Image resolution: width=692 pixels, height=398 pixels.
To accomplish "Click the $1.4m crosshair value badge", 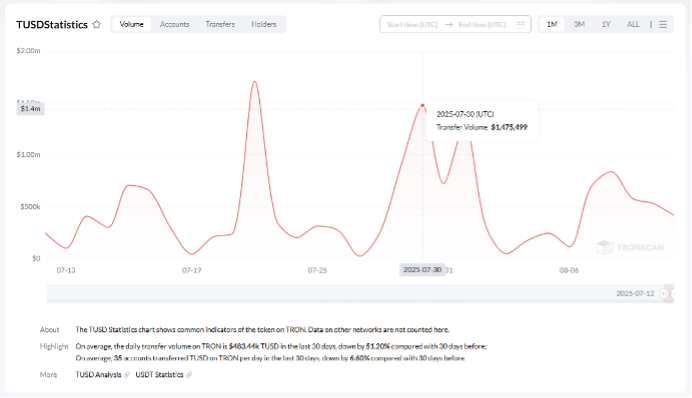I will tap(30, 109).
